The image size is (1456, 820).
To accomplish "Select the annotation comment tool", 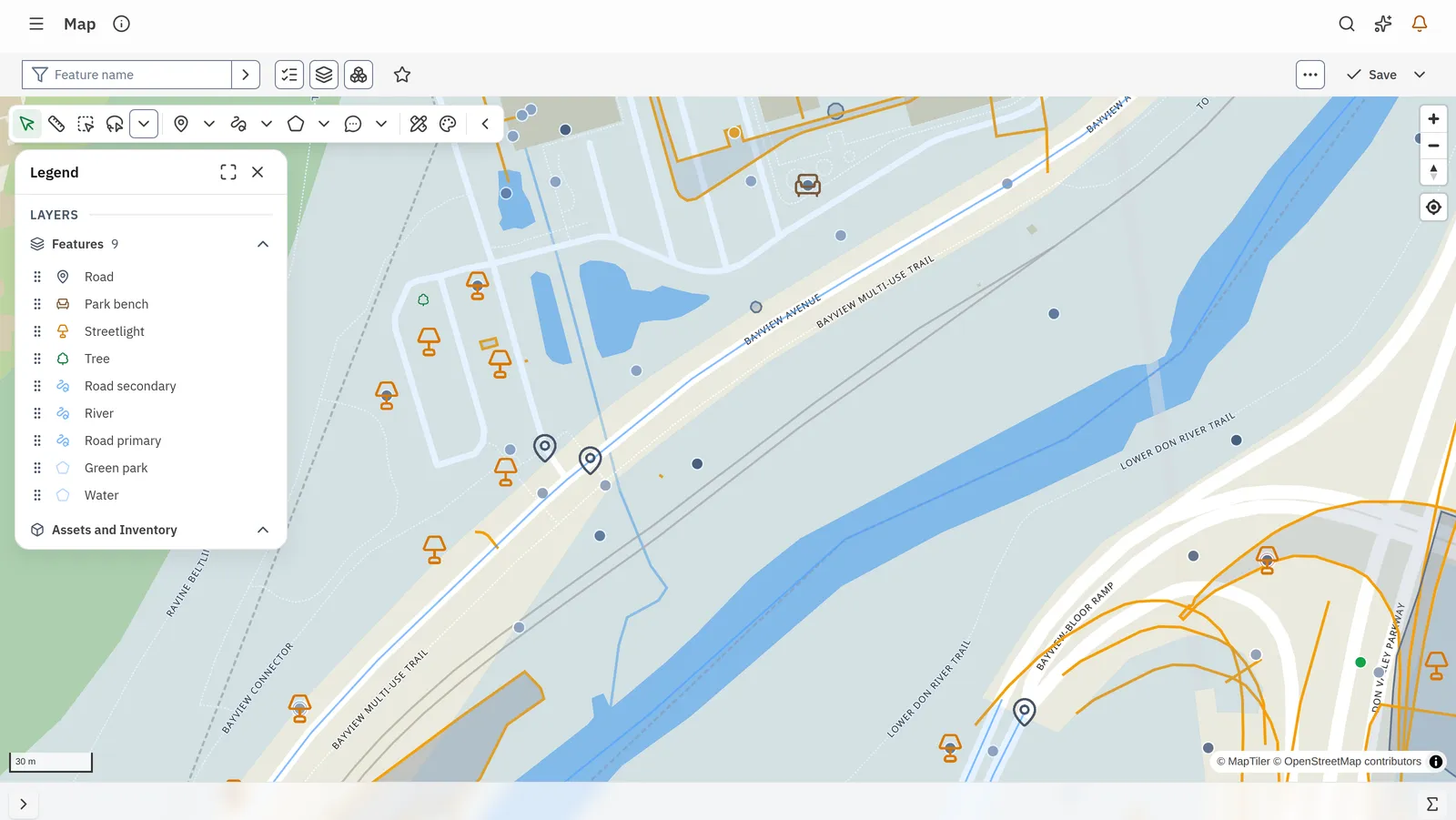I will (x=353, y=124).
